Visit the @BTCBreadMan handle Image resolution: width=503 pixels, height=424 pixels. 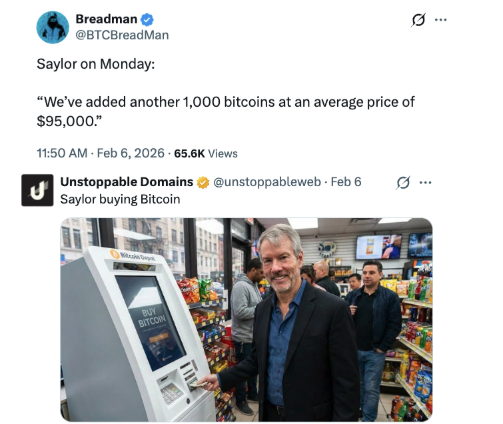click(122, 35)
